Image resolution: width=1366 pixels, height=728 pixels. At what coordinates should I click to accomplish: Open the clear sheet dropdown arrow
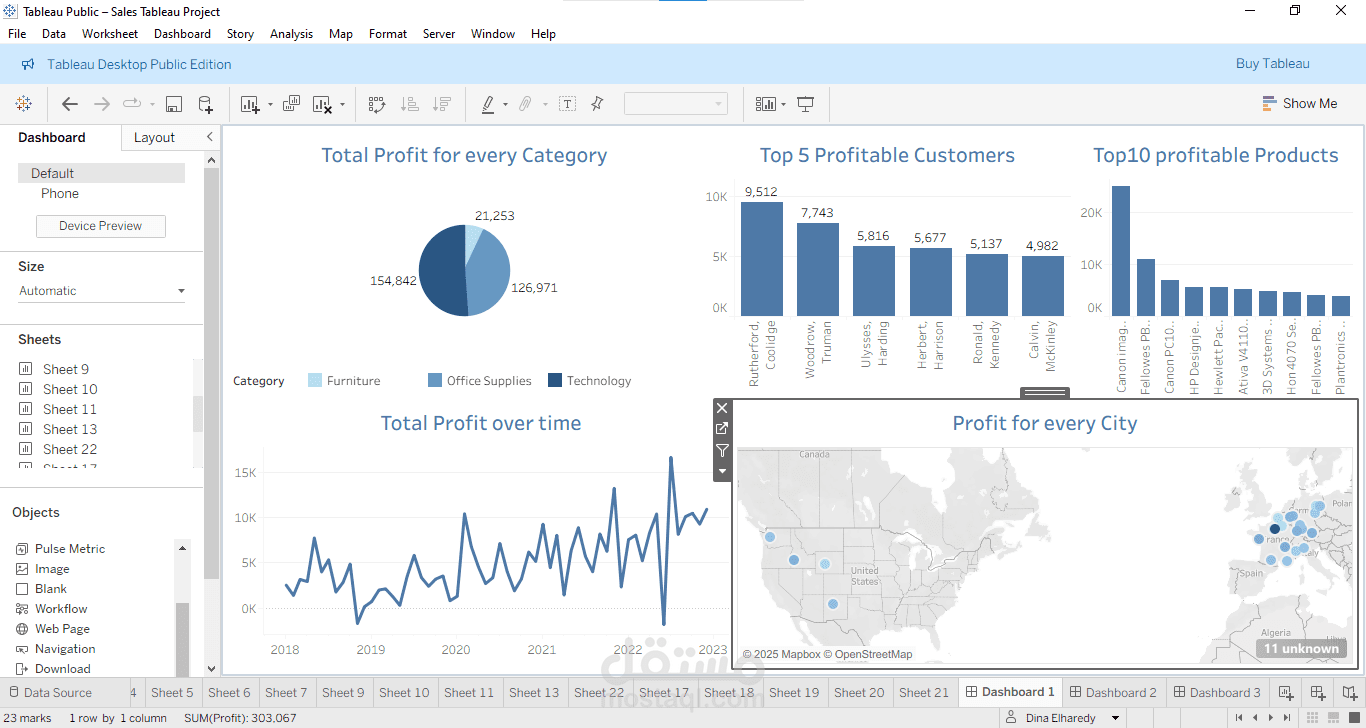click(x=342, y=104)
